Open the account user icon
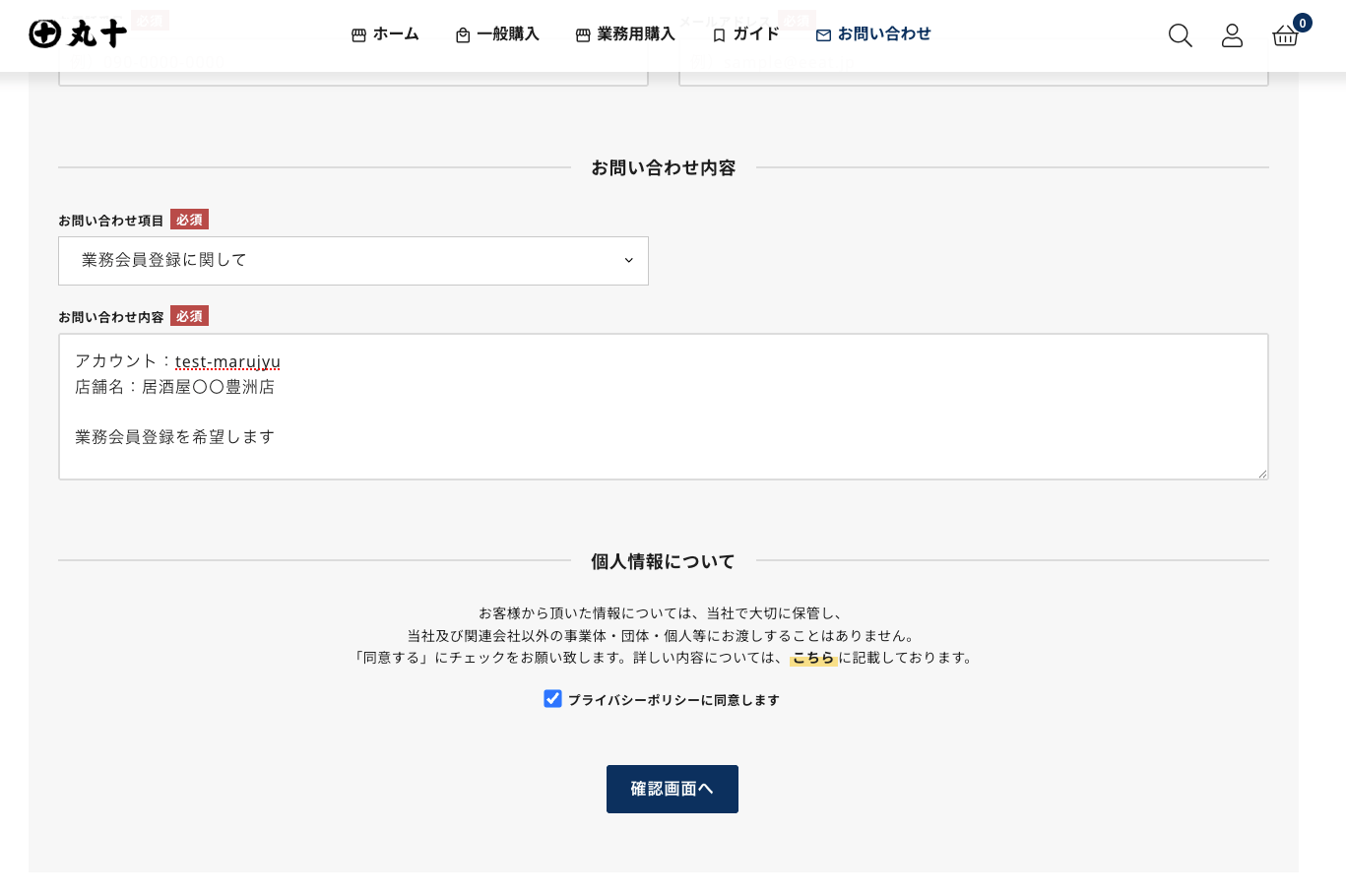This screenshot has height=896, width=1346. point(1232,35)
